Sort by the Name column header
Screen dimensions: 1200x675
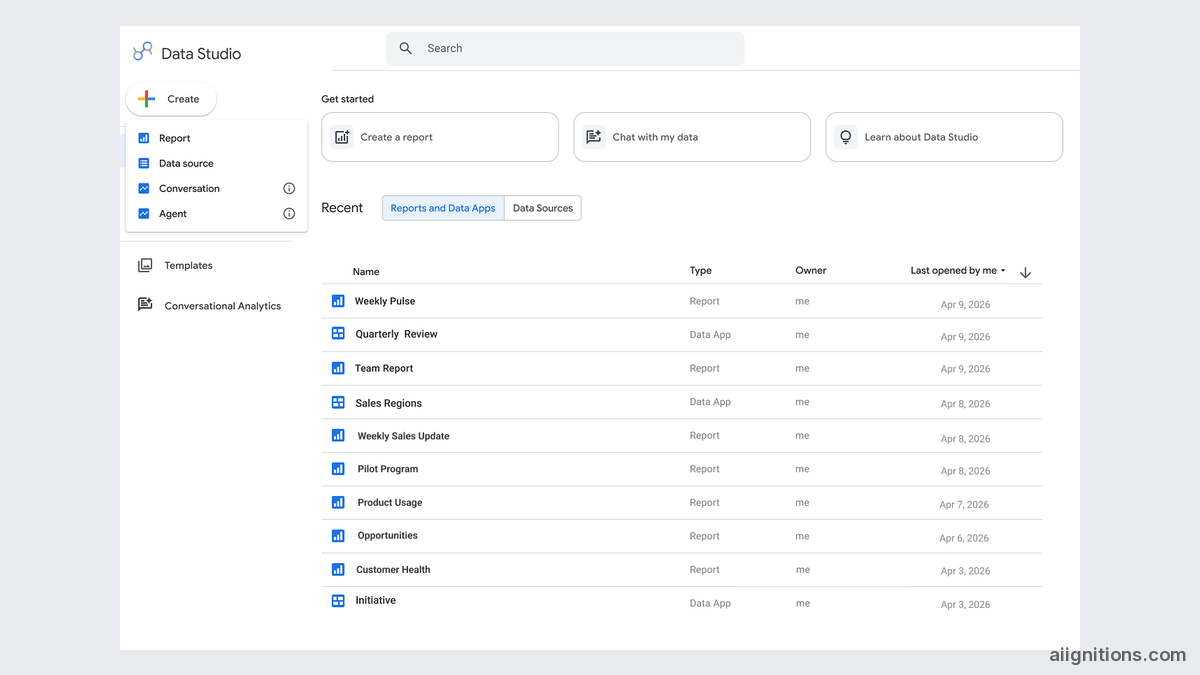coord(366,272)
